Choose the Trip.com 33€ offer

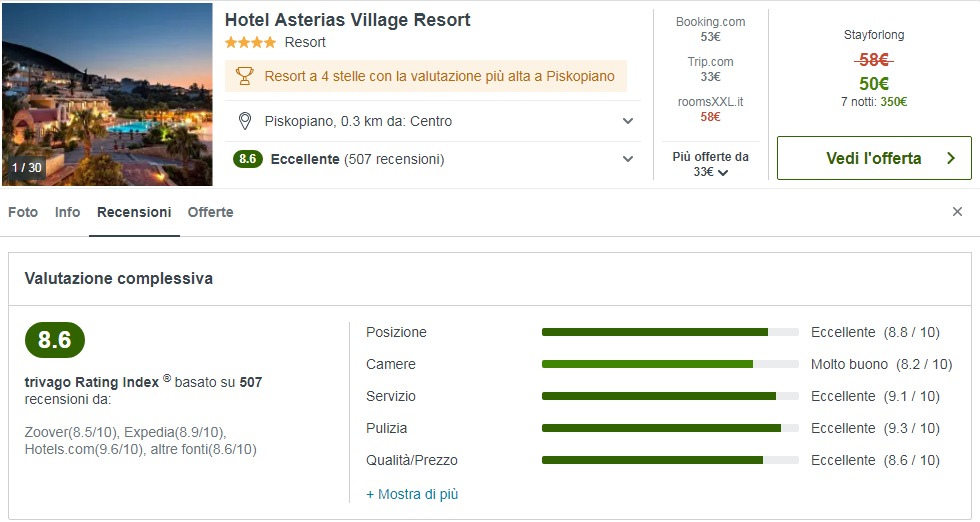710,69
